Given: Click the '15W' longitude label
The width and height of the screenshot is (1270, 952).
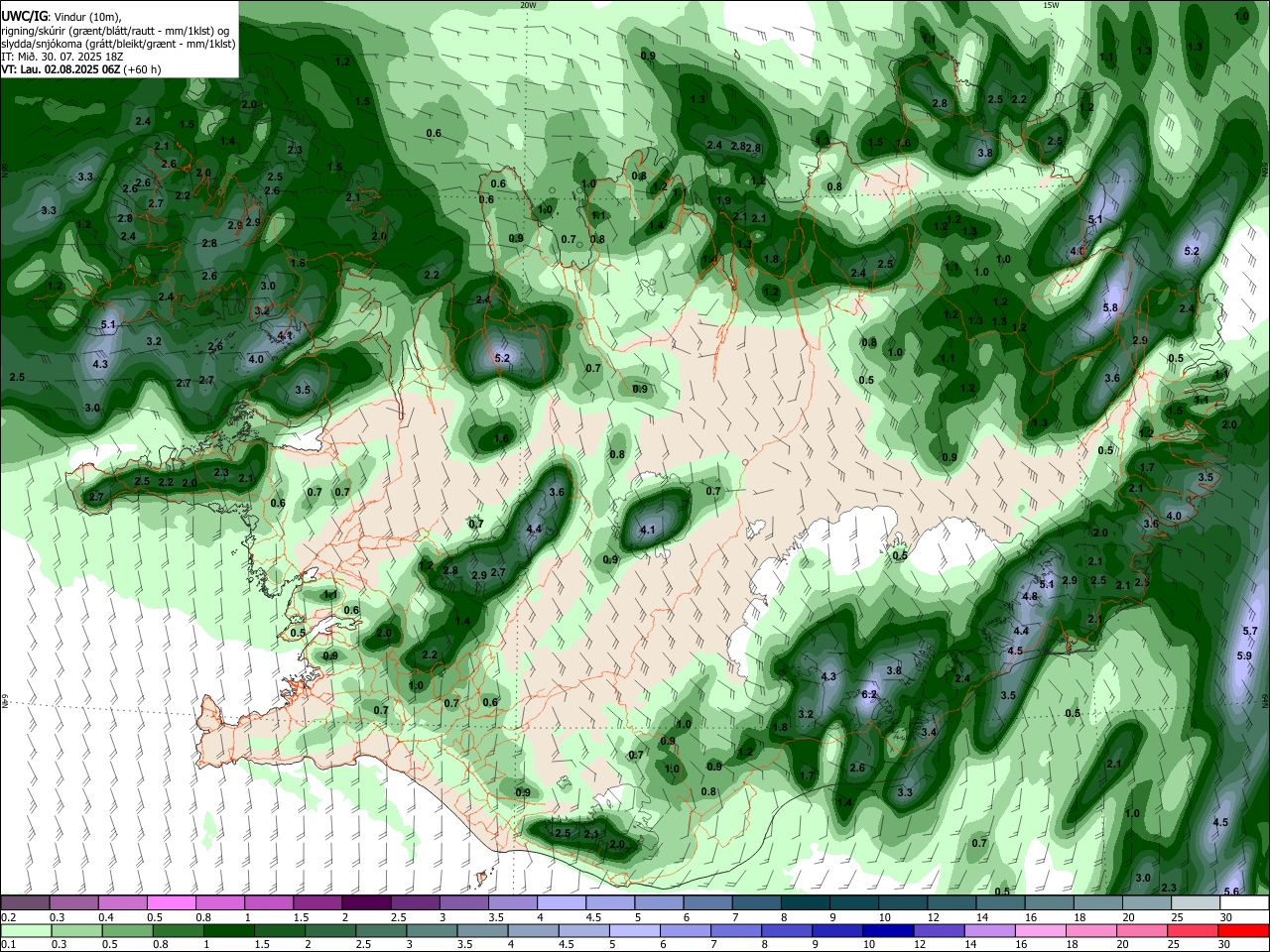Looking at the screenshot, I should click(1051, 5).
